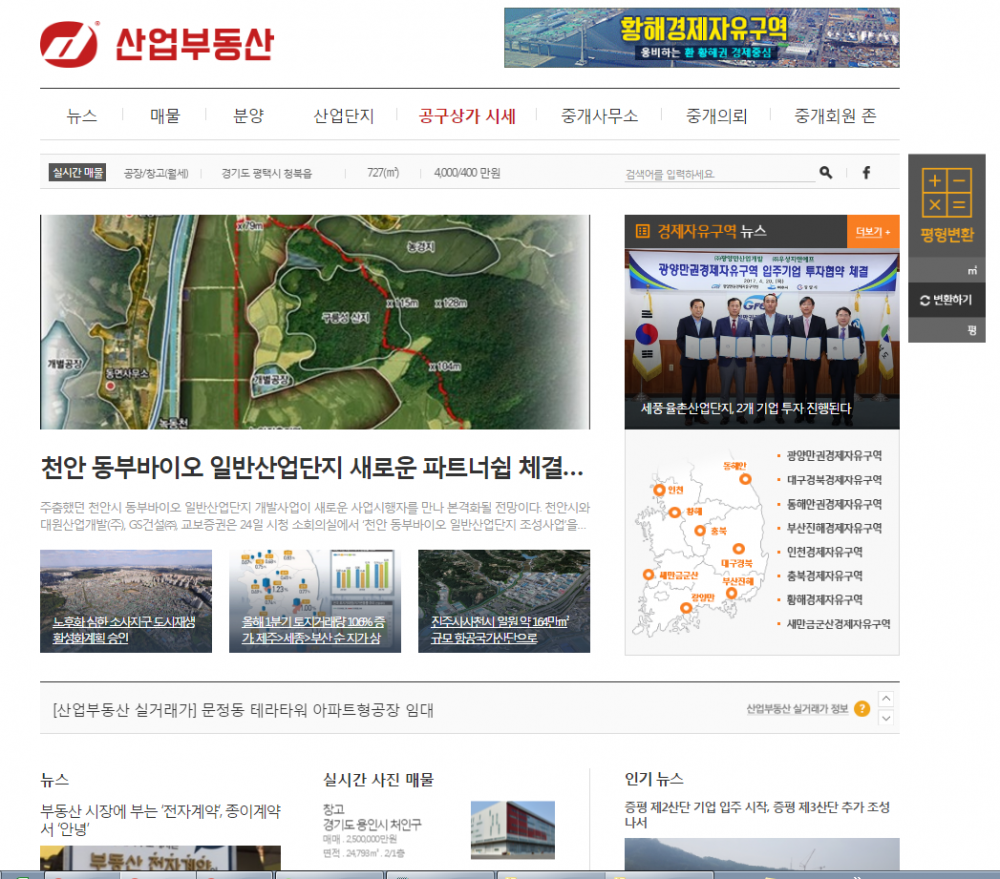
Task: Click the search magnifier icon
Action: click(825, 173)
